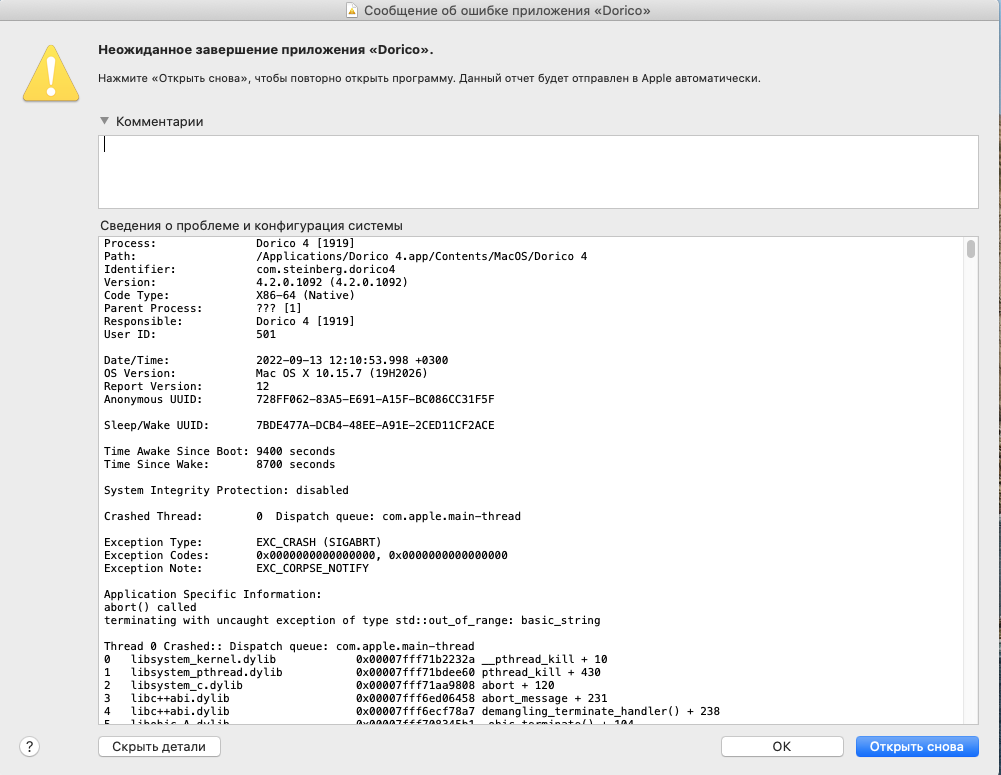Click the Time Since Wake 8700 seconds line
Viewport: 1001px width, 775px height.
click(220, 464)
